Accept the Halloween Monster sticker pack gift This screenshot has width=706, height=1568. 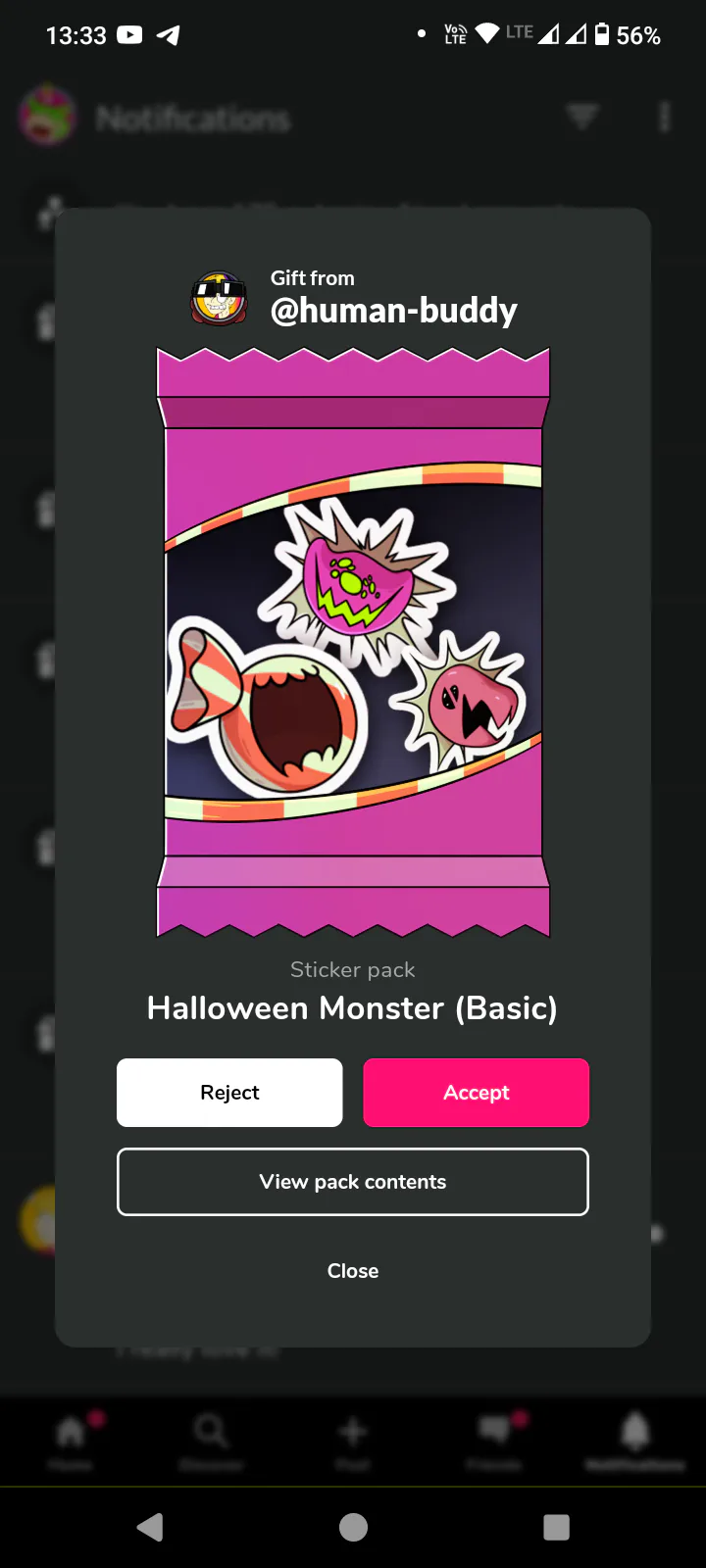pyautogui.click(x=477, y=1093)
